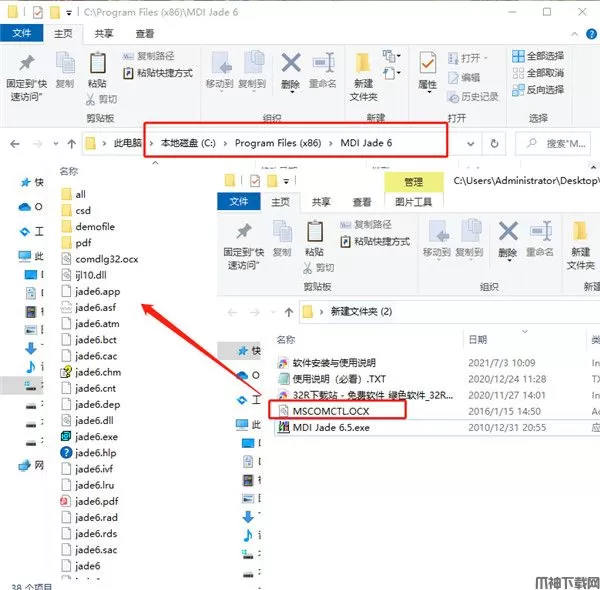
Task: Click Refresh button beside MDI Jade 6 address
Action: (494, 144)
